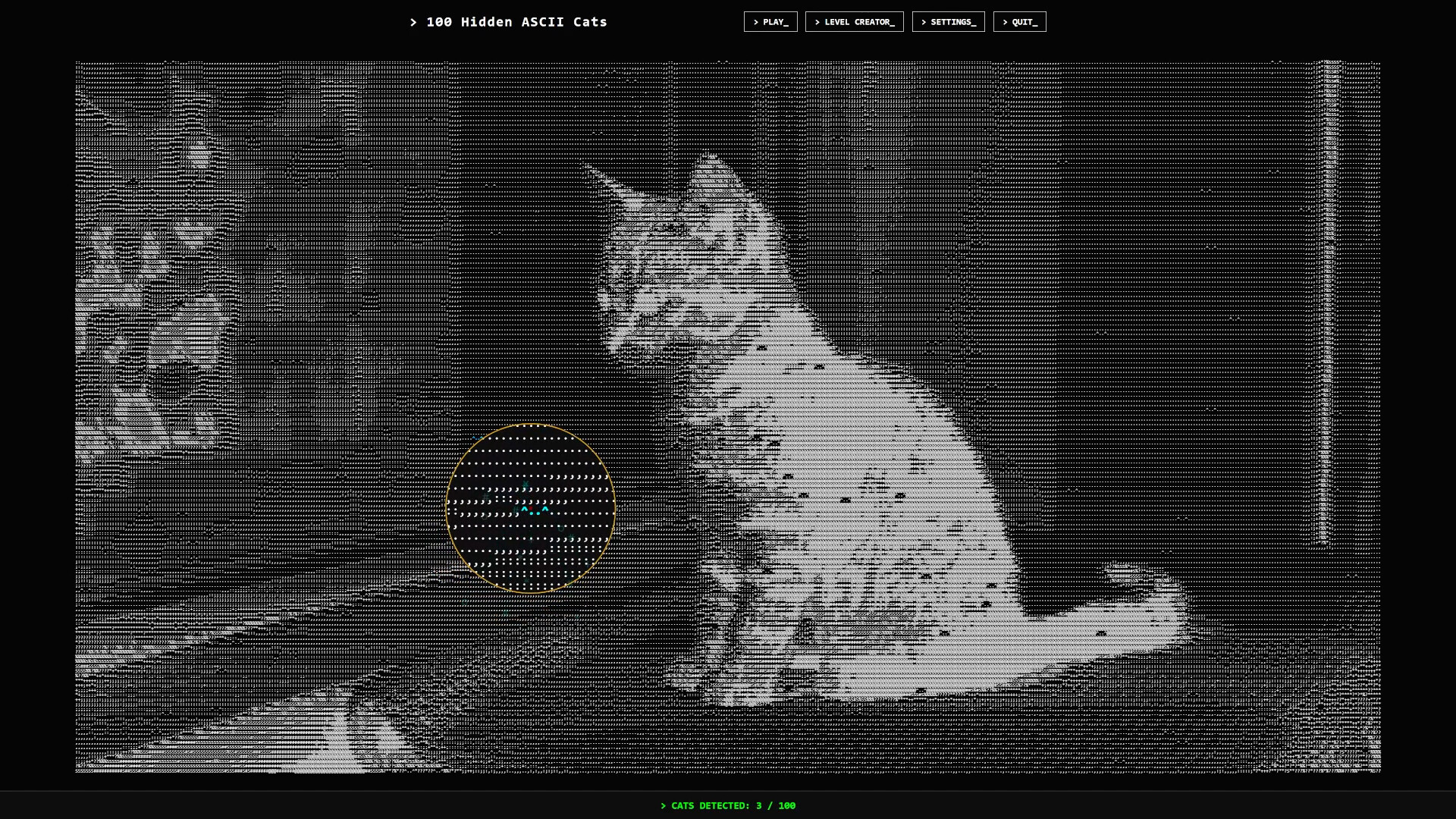Click topmost dark hidden cat on cat's neck
Screen dimensions: 1456x819
[761, 348]
